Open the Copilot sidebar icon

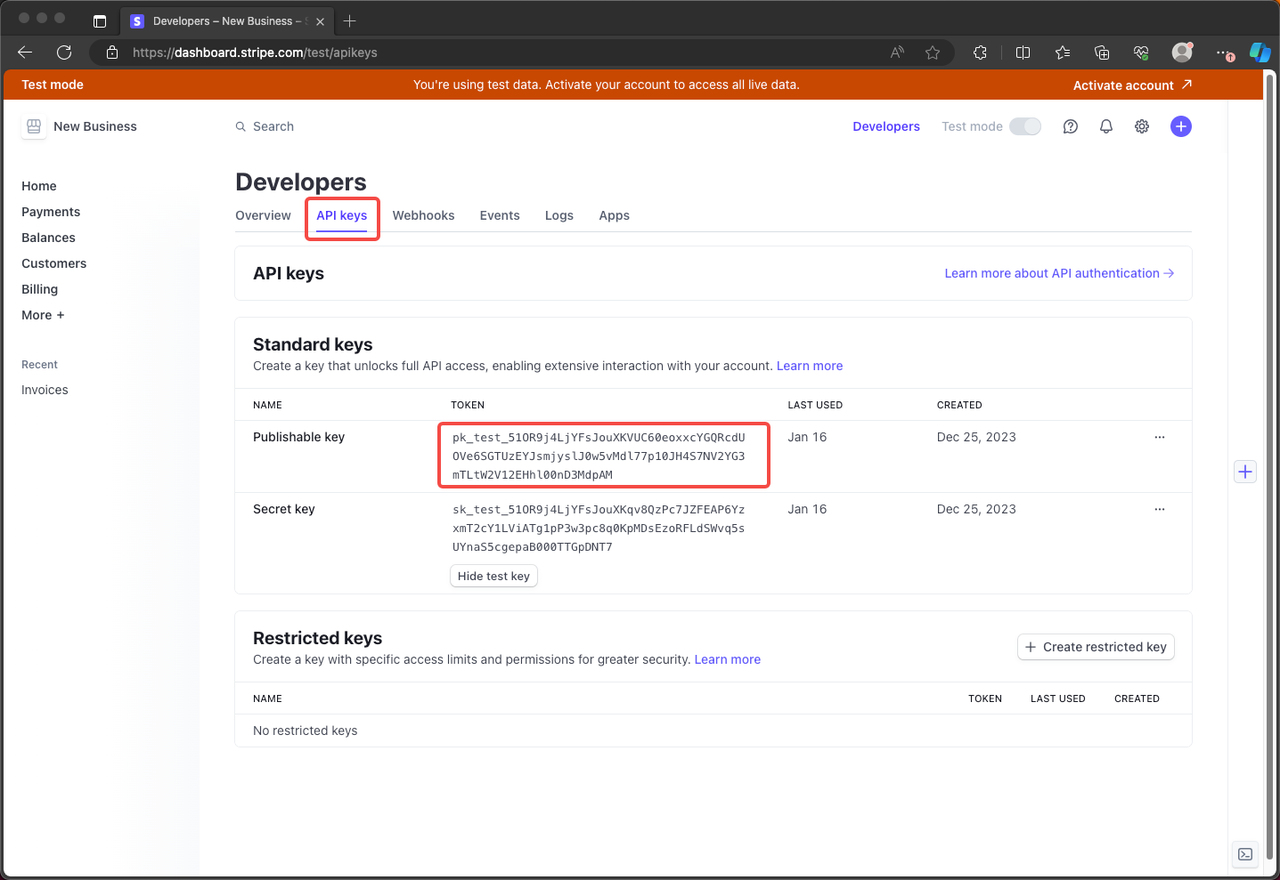pos(1260,53)
